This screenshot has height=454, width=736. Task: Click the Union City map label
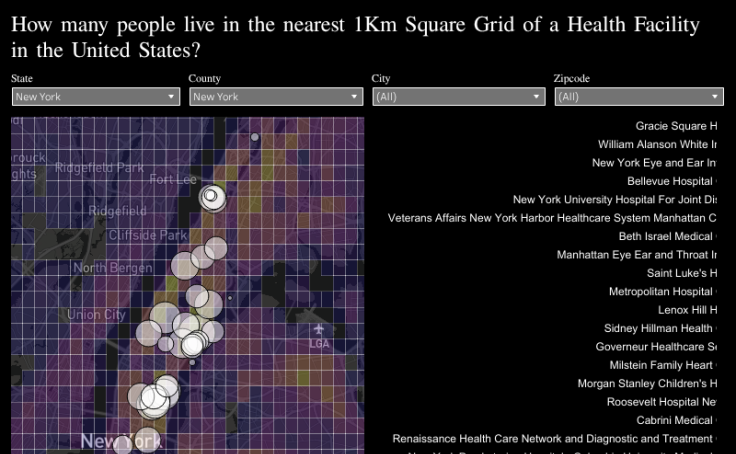(96, 315)
